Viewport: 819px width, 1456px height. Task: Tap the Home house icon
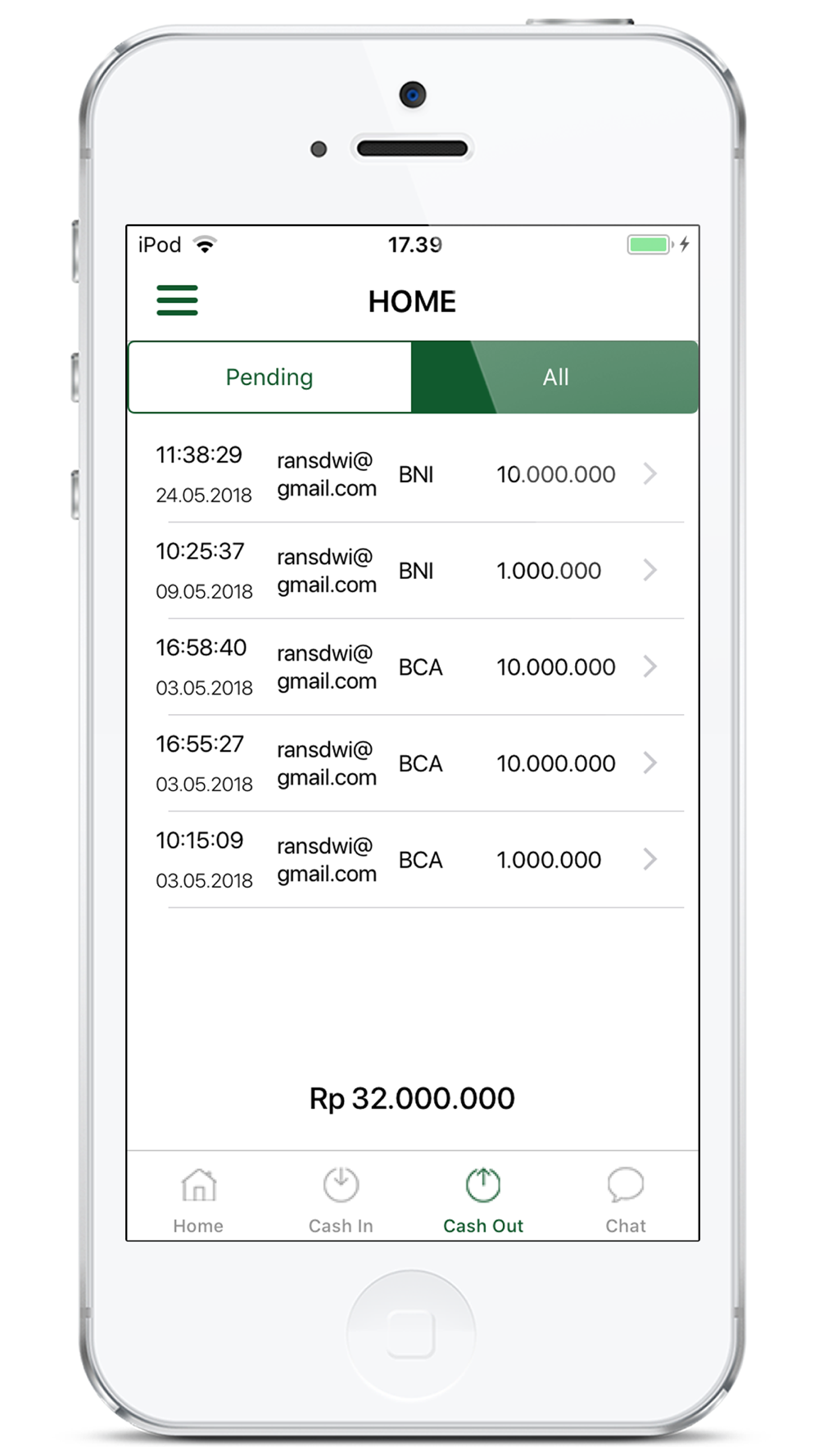point(199,1185)
